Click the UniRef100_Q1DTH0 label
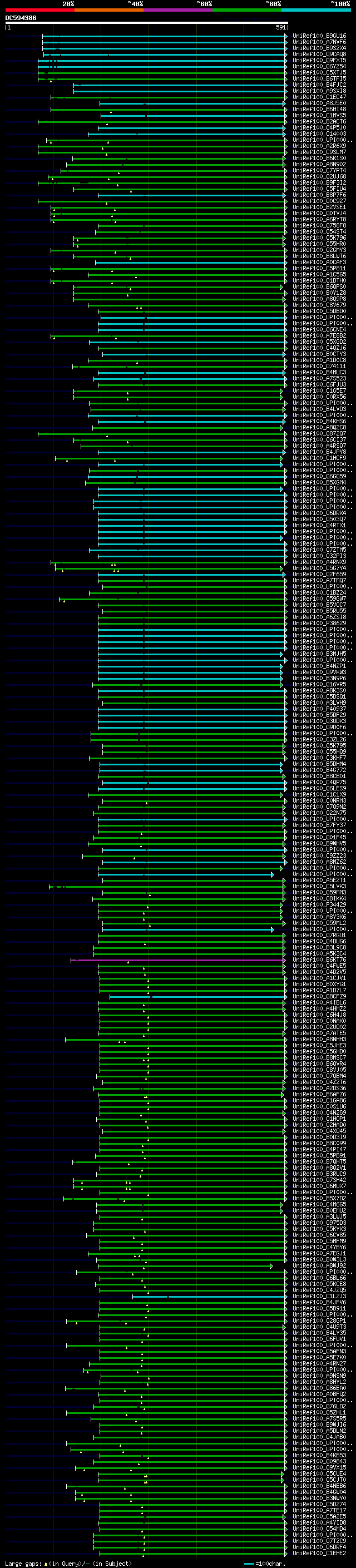 pyautogui.click(x=319, y=280)
